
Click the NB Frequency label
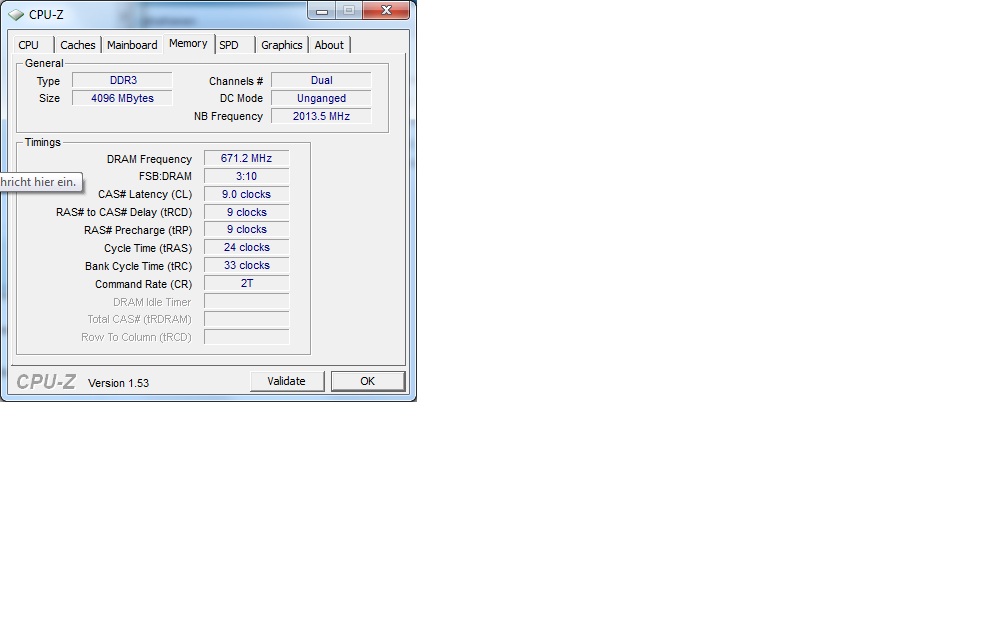[228, 116]
